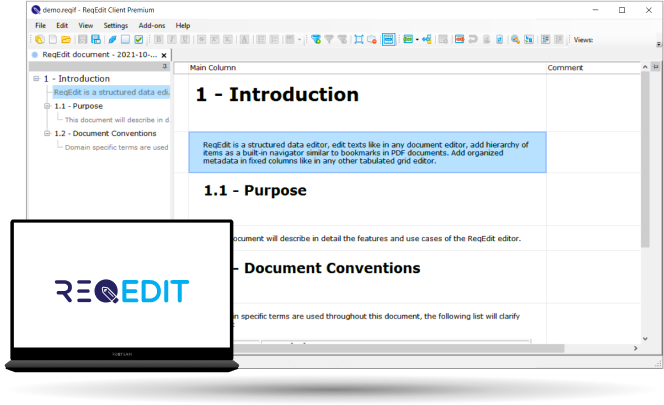Collapse the 1.1 - Purpose tree node
The height and width of the screenshot is (405, 664).
pos(47,106)
